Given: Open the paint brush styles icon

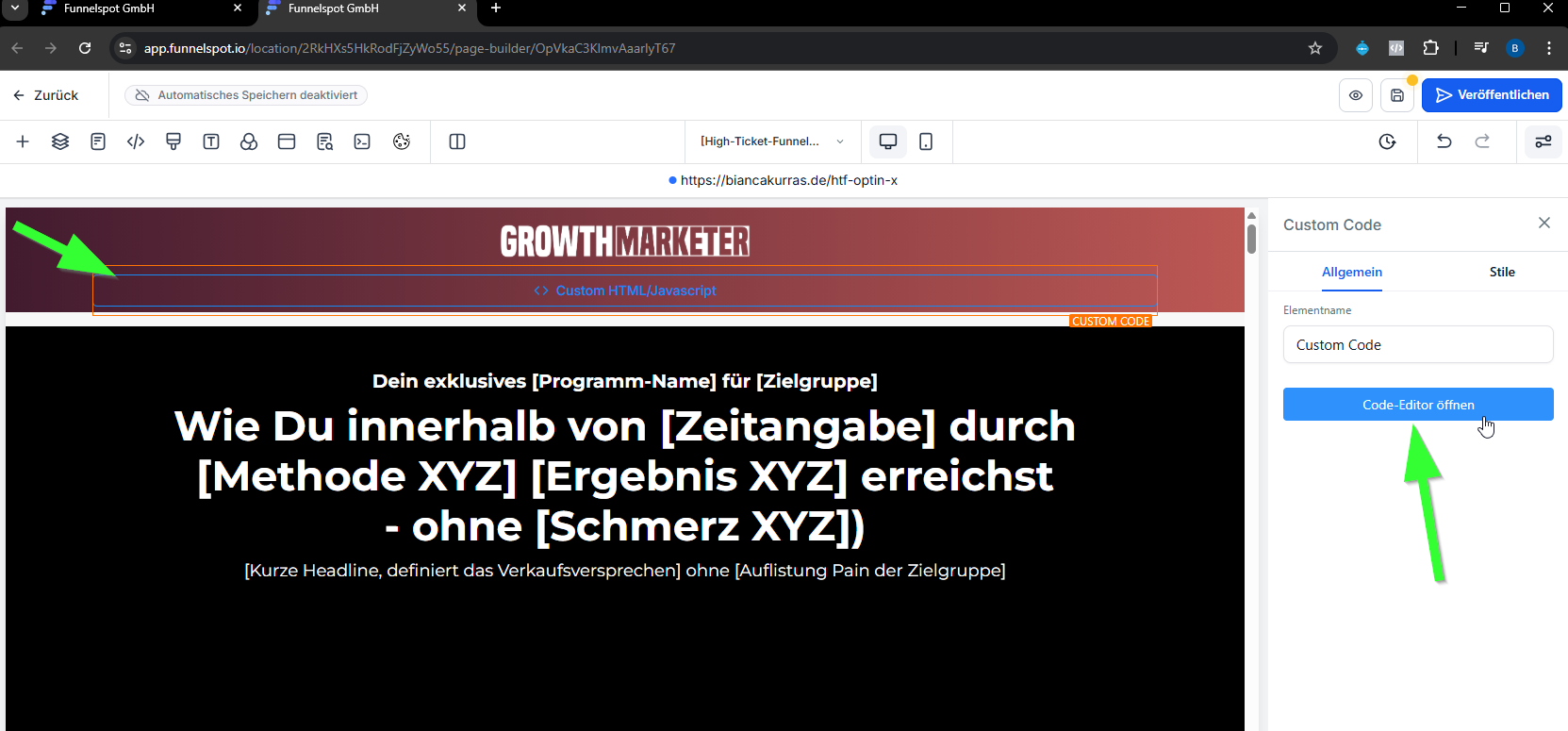Looking at the screenshot, I should 173,141.
